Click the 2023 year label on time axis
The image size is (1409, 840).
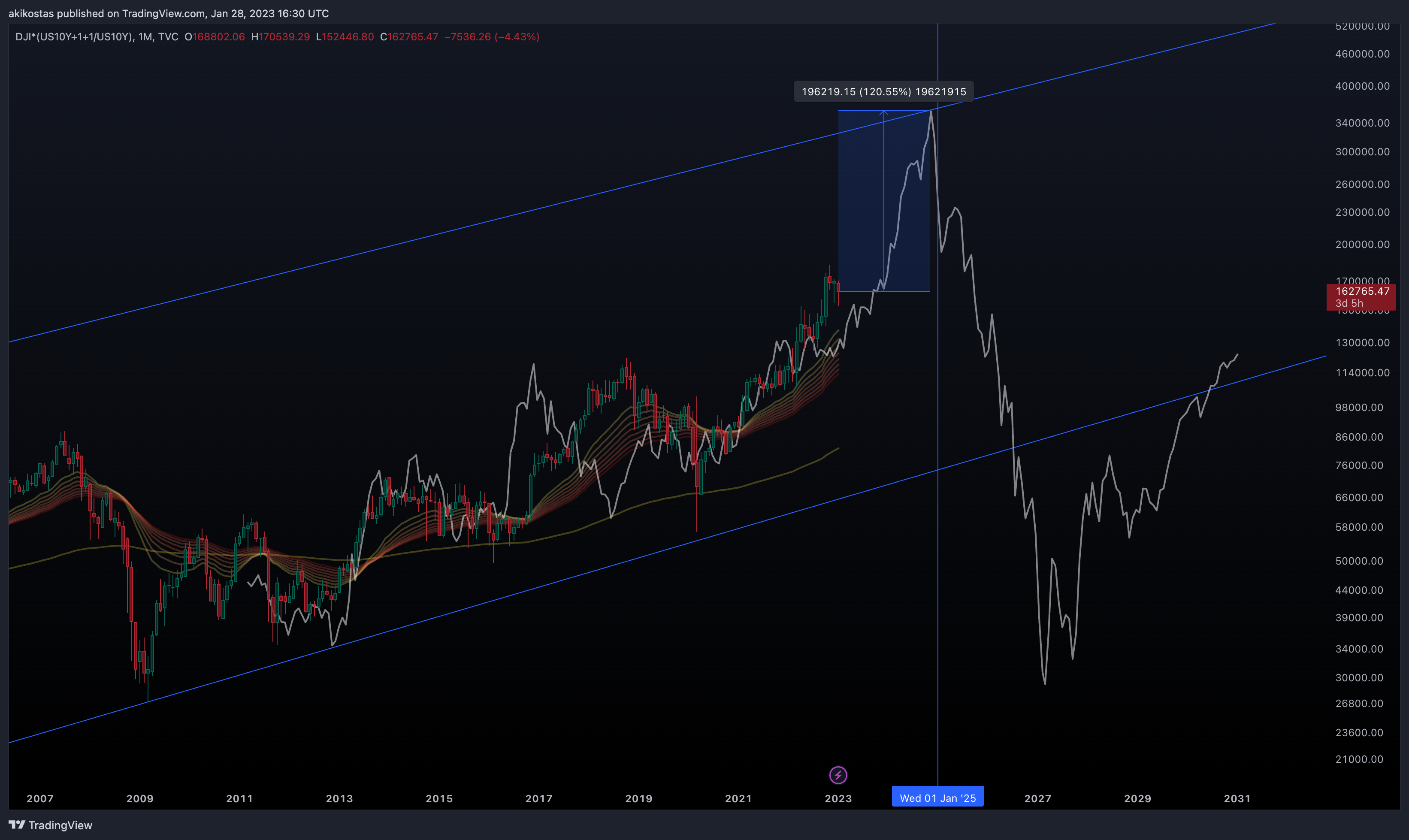point(838,799)
